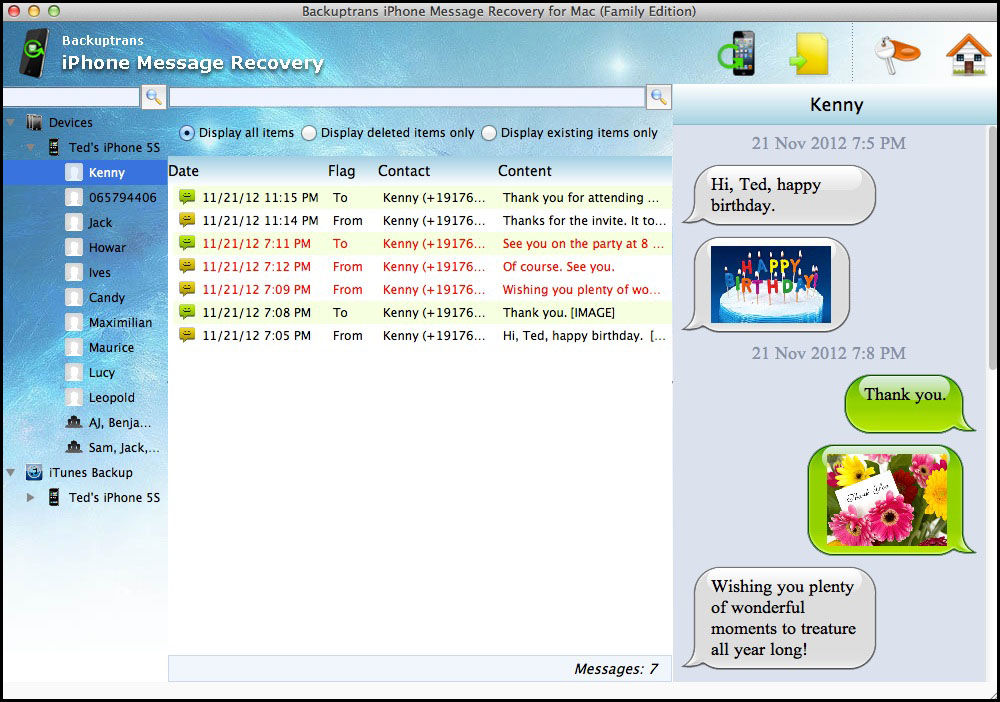Select the Jack contact in sidebar

100,222
